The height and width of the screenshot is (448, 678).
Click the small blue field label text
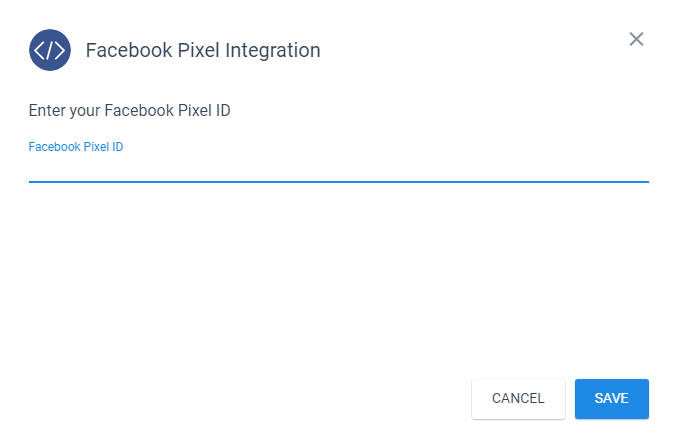(x=76, y=147)
